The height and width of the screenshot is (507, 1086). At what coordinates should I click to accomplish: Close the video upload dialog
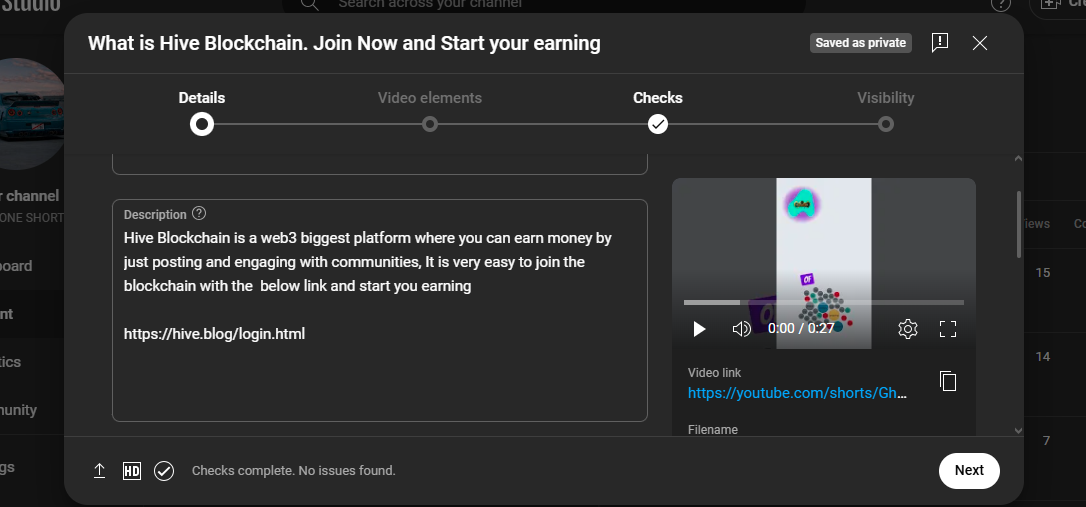click(x=979, y=43)
